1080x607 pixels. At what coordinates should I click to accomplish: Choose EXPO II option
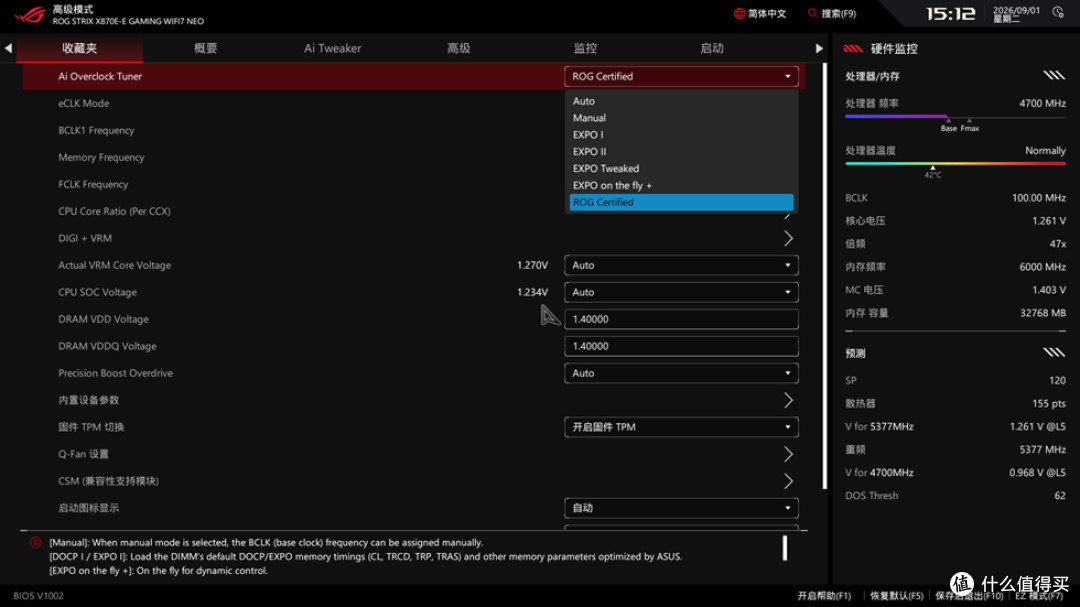pos(681,152)
